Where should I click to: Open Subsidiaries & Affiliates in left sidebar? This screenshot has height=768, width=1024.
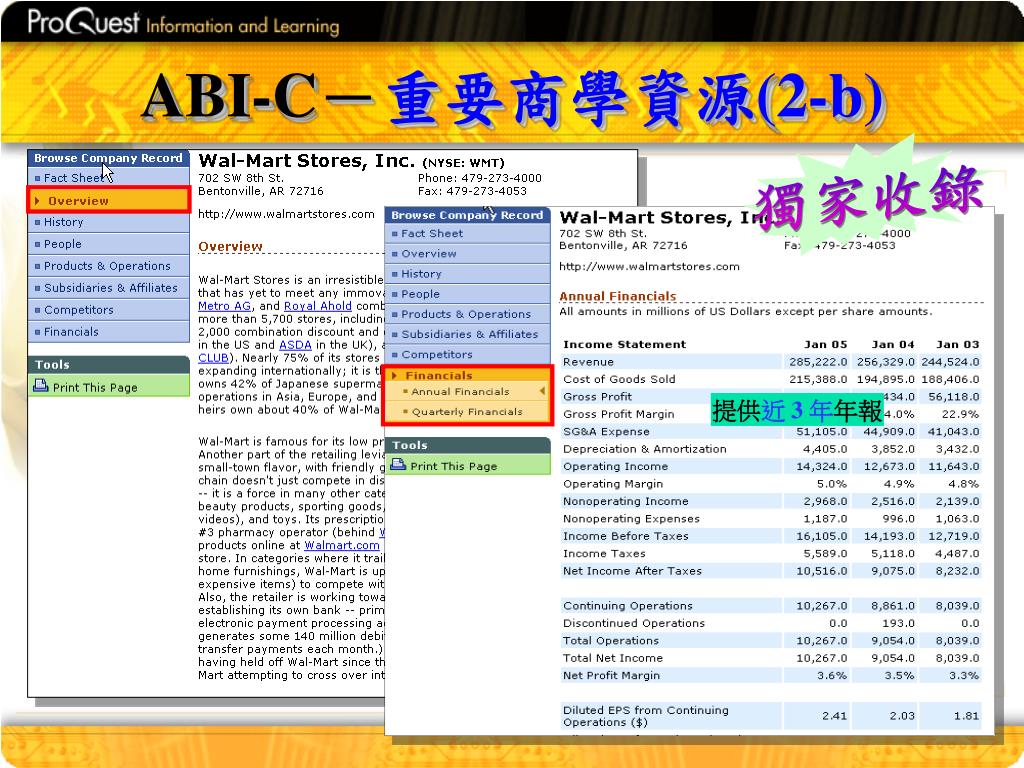pyautogui.click(x=110, y=288)
